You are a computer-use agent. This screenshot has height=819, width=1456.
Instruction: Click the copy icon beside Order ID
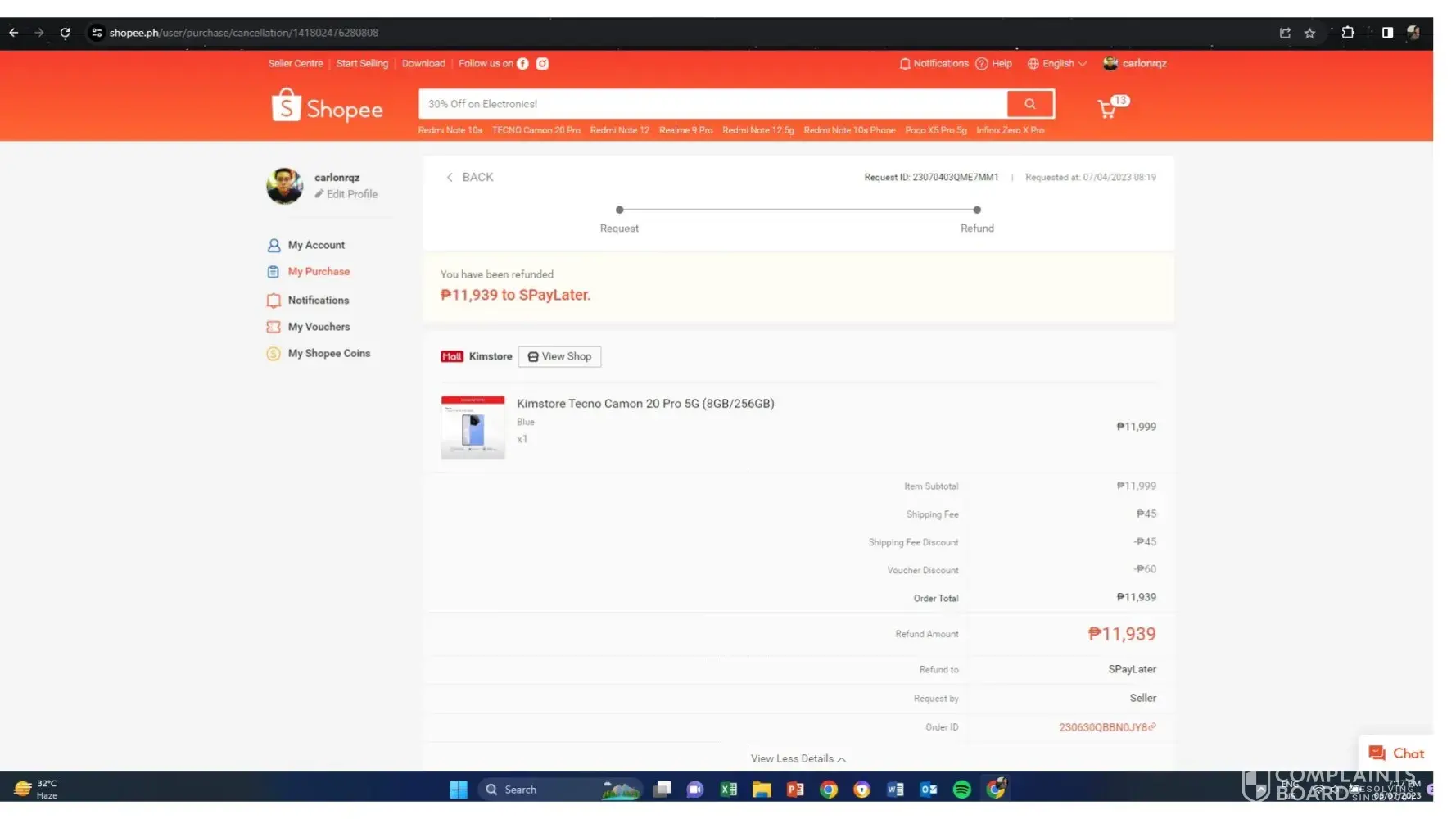pos(1152,726)
